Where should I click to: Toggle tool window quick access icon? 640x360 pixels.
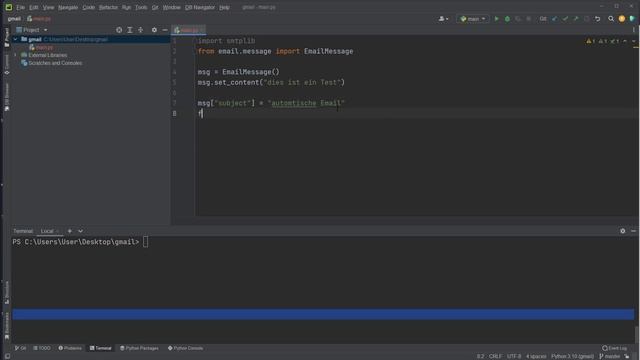pos(7,356)
